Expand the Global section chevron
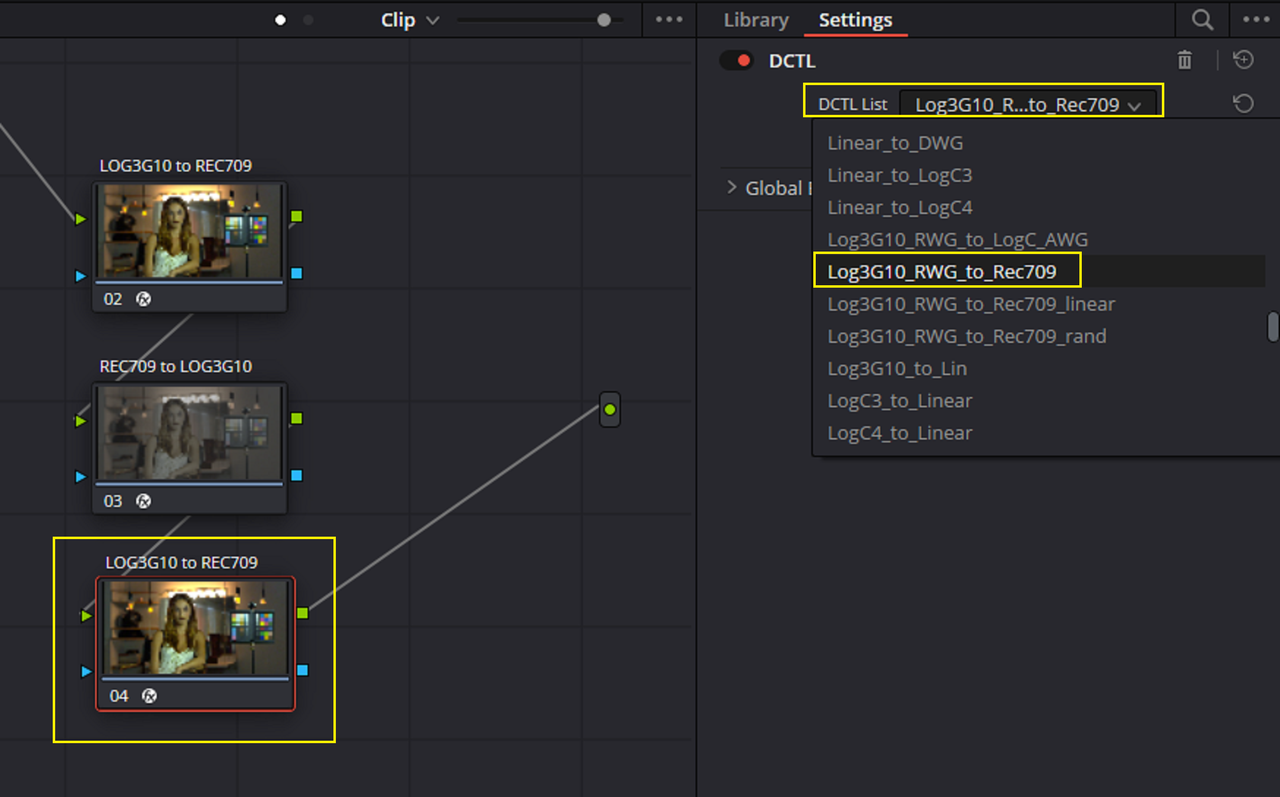 pos(731,187)
